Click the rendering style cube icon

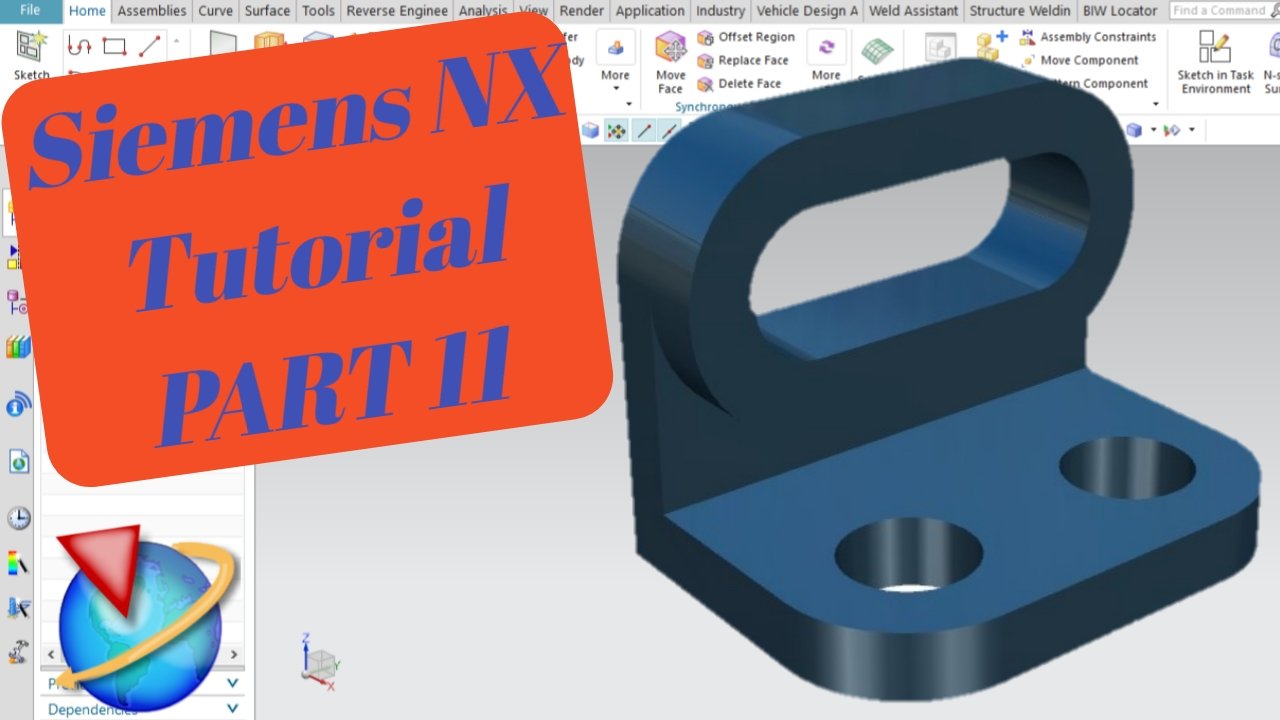click(x=1133, y=130)
